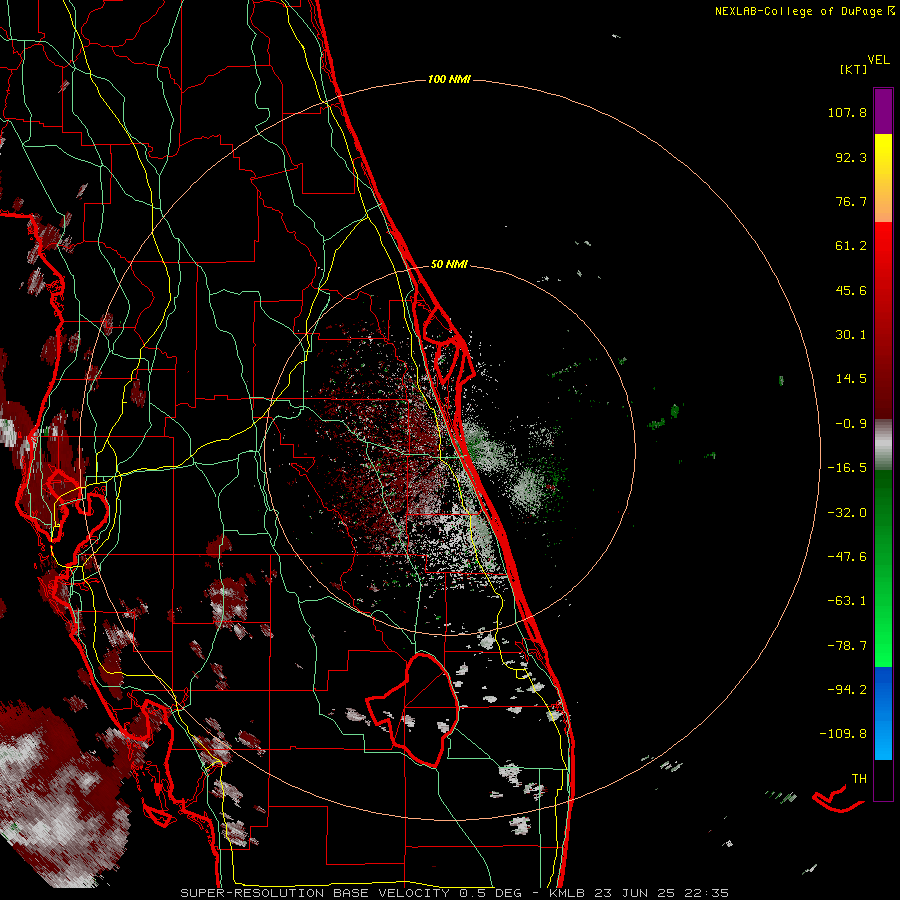Click the small logo after DuPage
The height and width of the screenshot is (900, 900).
(891, 10)
